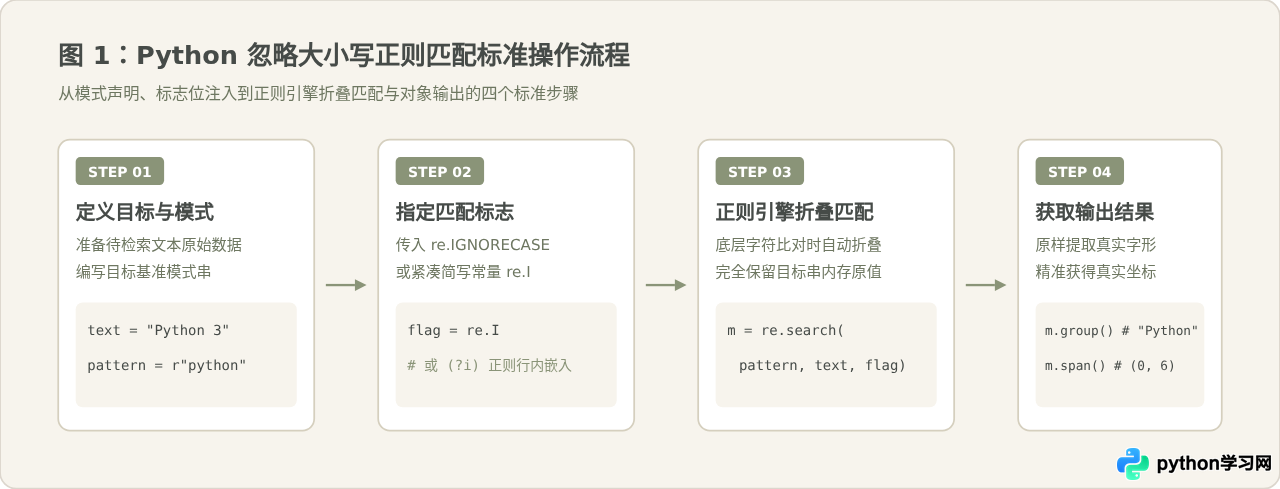
Task: Click the figure title "图 1：Python 忽略大小写正则匹配标准操作流程"
Action: [x=344, y=55]
